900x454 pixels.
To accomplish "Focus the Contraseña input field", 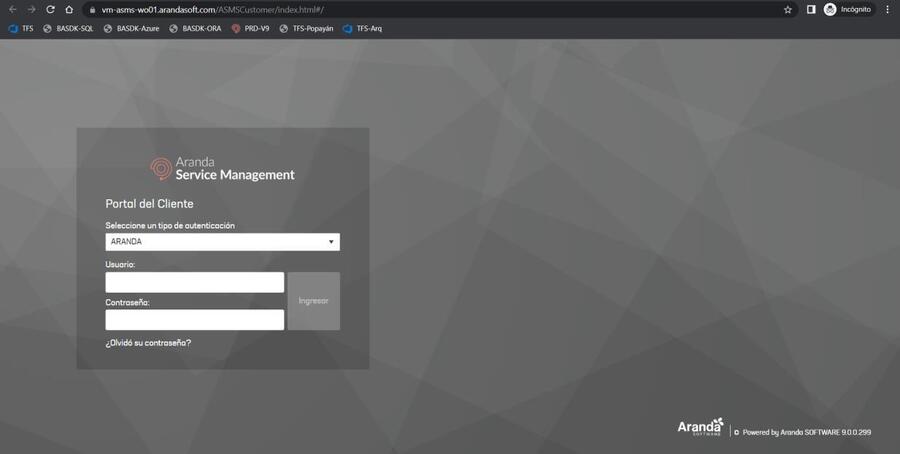I will [195, 320].
